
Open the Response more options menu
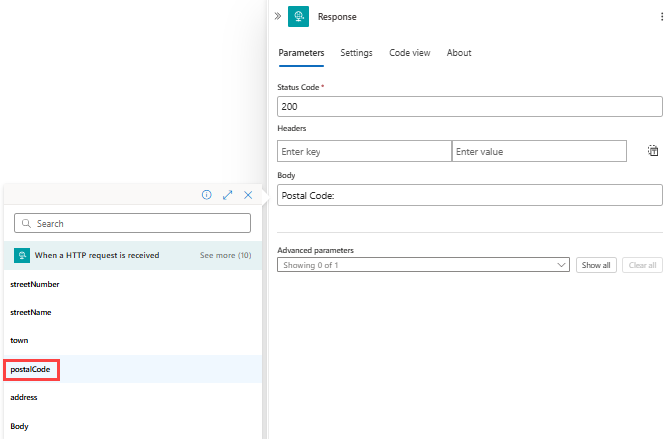(x=661, y=17)
